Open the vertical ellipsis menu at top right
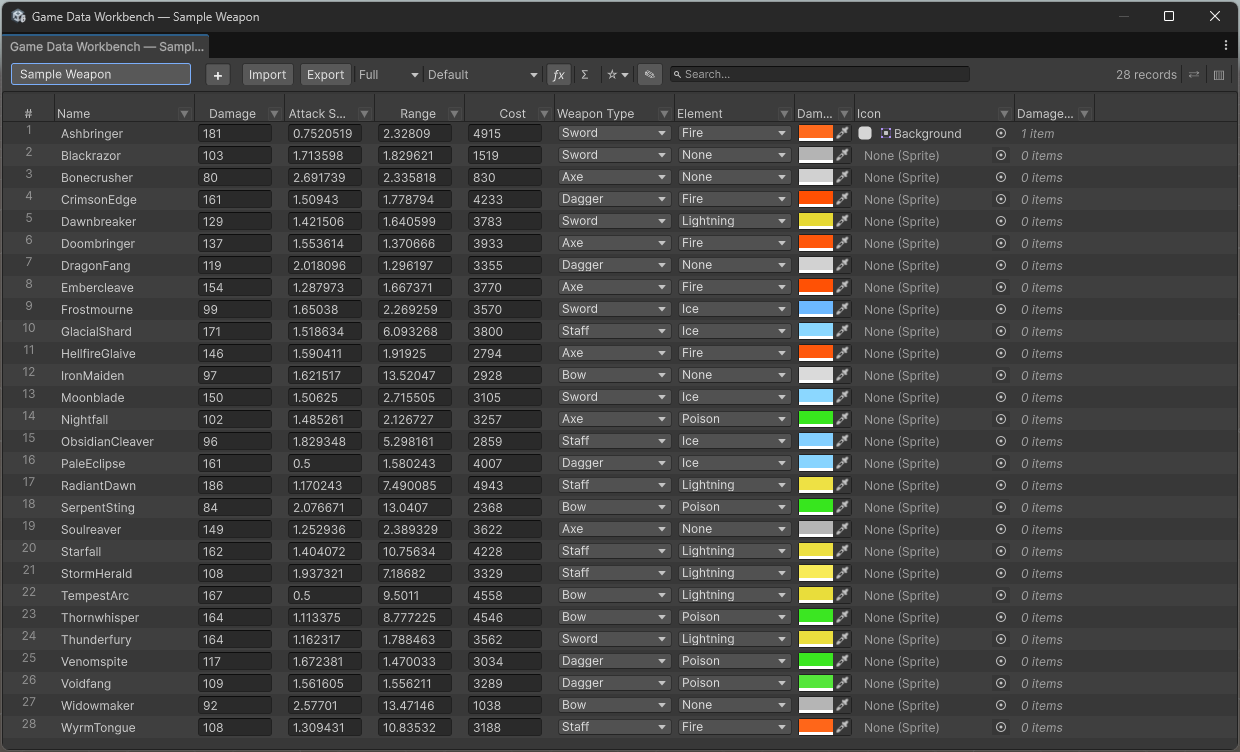Viewport: 1240px width, 752px height. tap(1225, 46)
